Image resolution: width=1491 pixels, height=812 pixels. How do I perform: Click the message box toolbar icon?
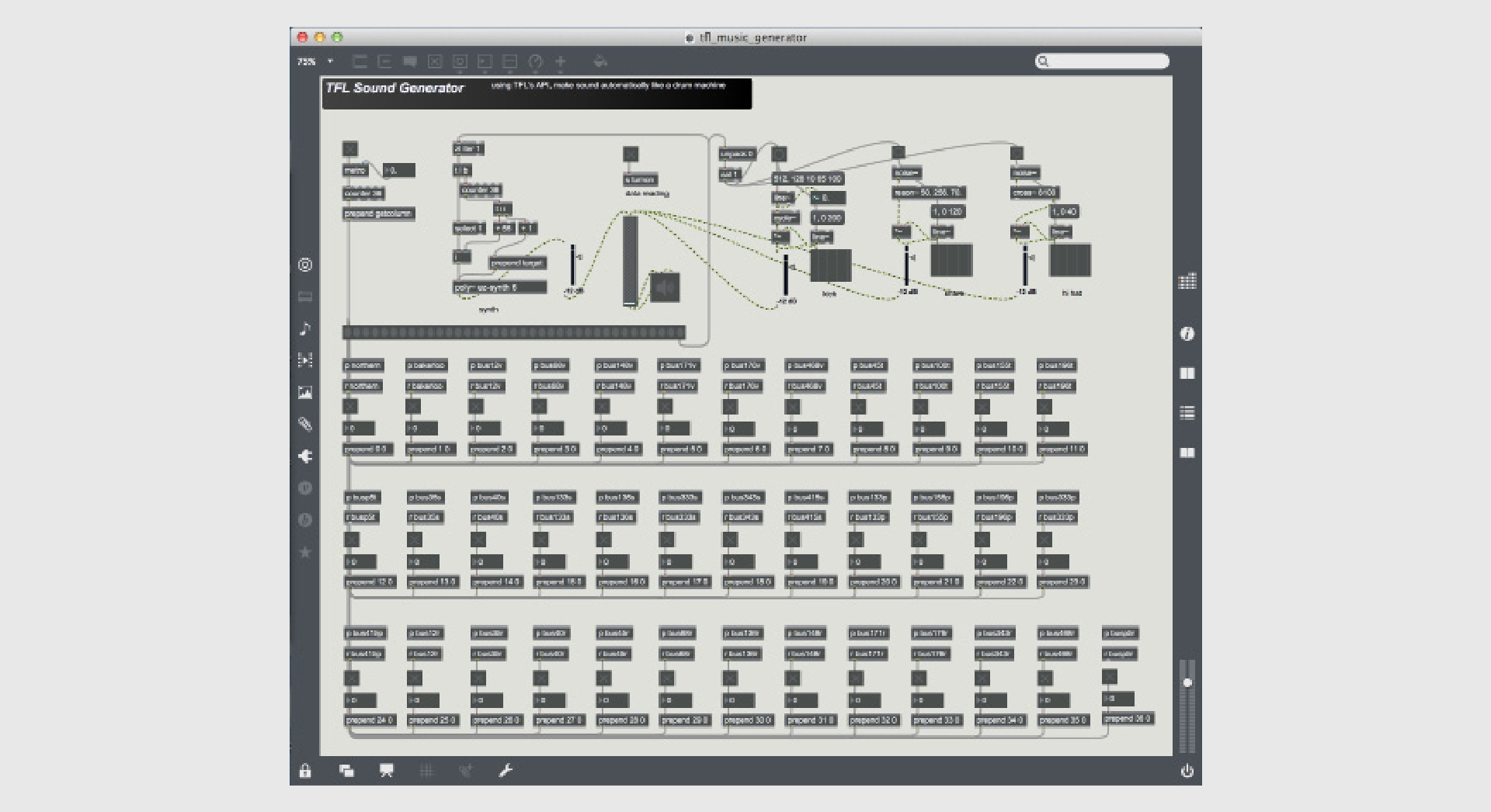click(x=384, y=61)
